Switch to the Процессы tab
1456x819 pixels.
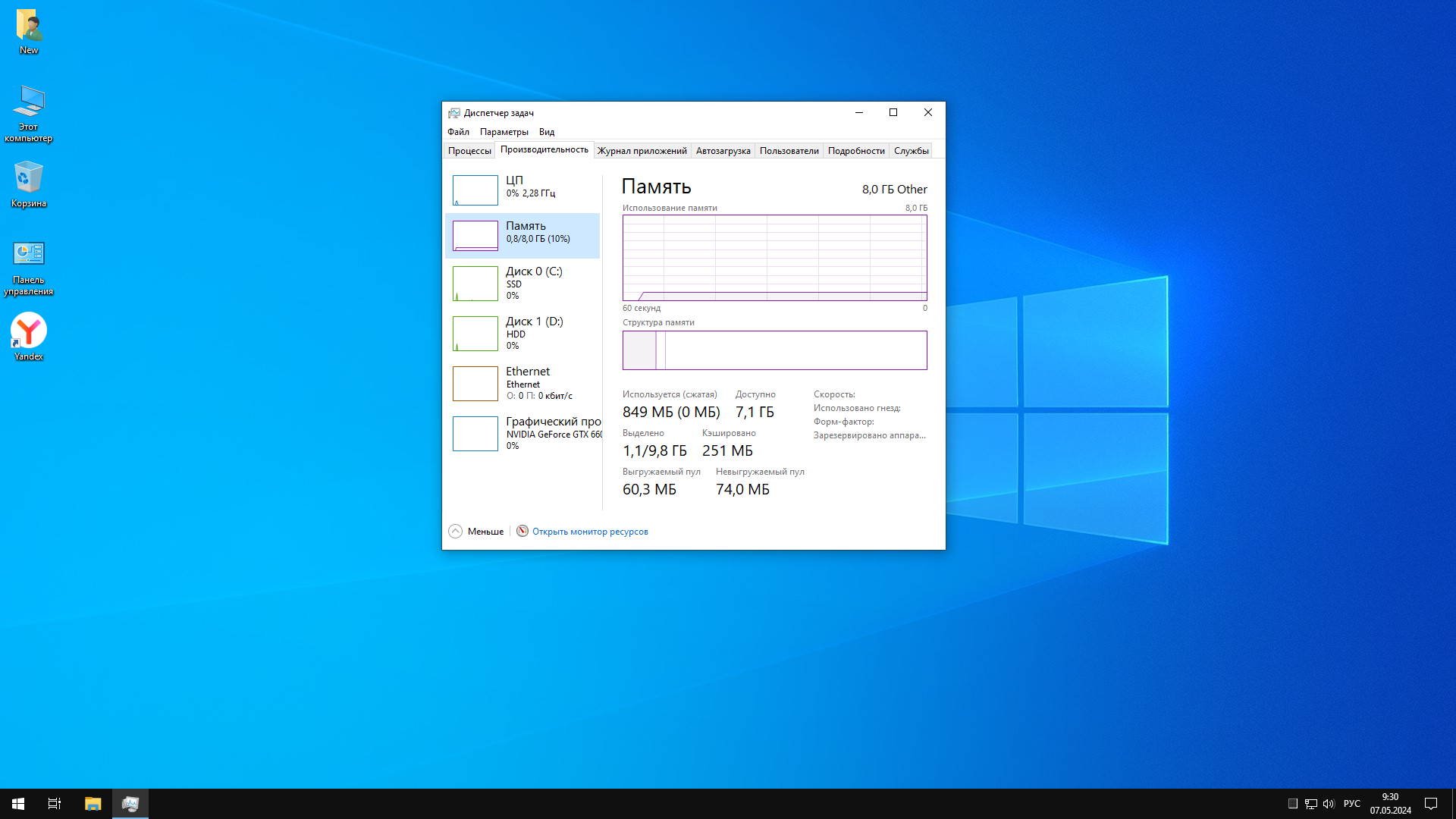pos(469,151)
